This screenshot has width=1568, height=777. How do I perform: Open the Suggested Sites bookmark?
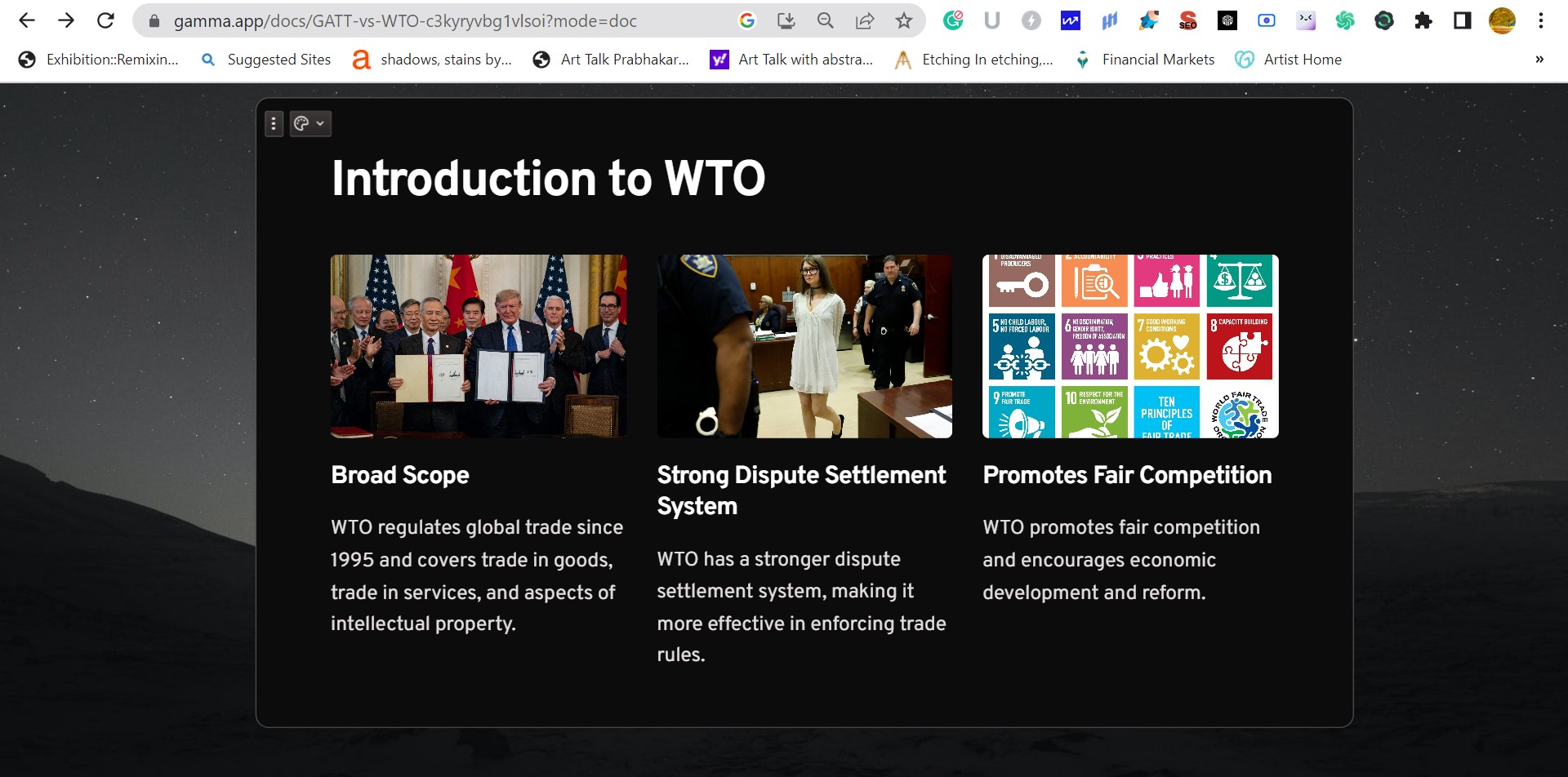pos(266,60)
